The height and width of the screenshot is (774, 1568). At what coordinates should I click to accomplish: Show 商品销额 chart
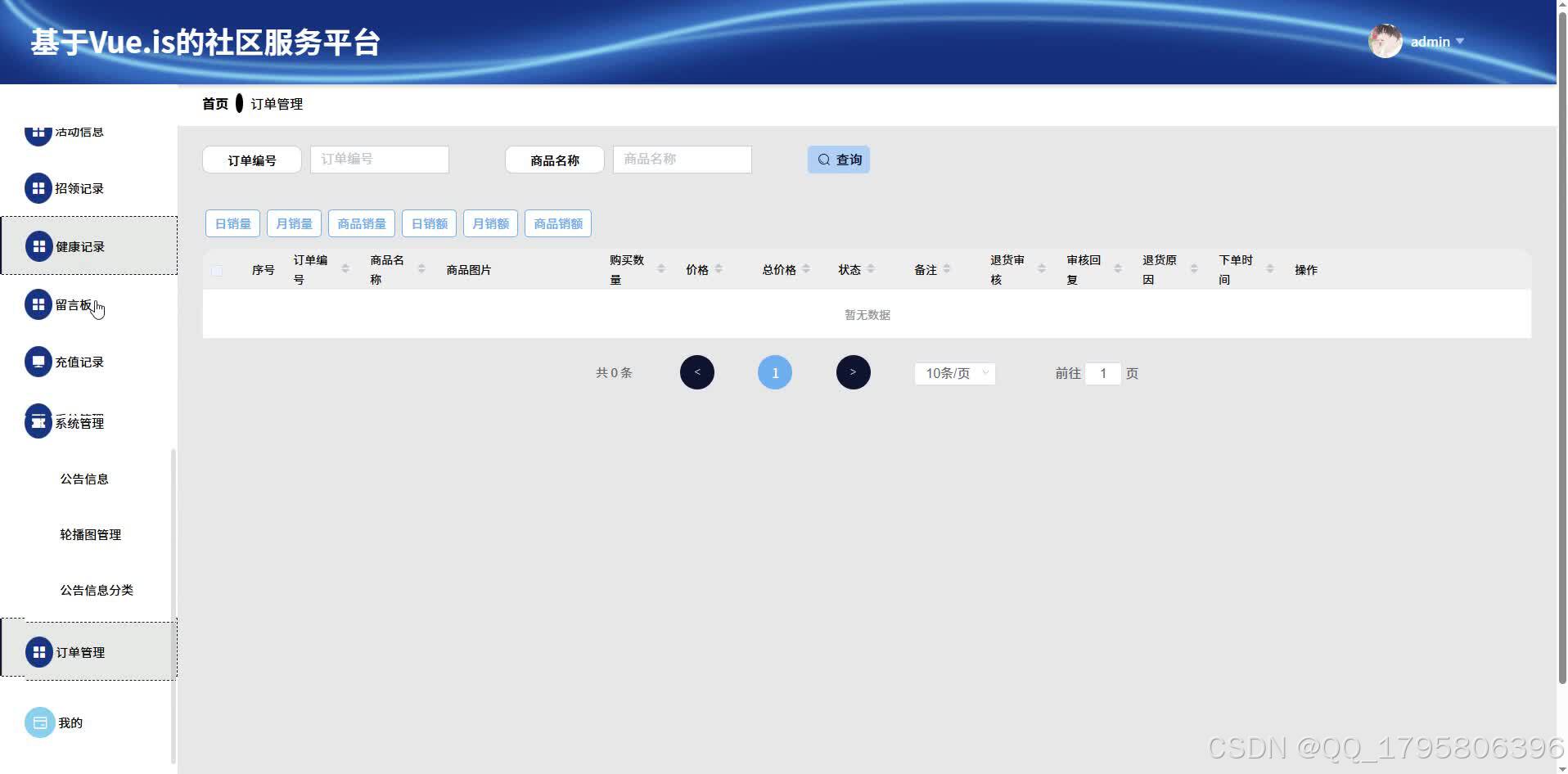(x=558, y=223)
